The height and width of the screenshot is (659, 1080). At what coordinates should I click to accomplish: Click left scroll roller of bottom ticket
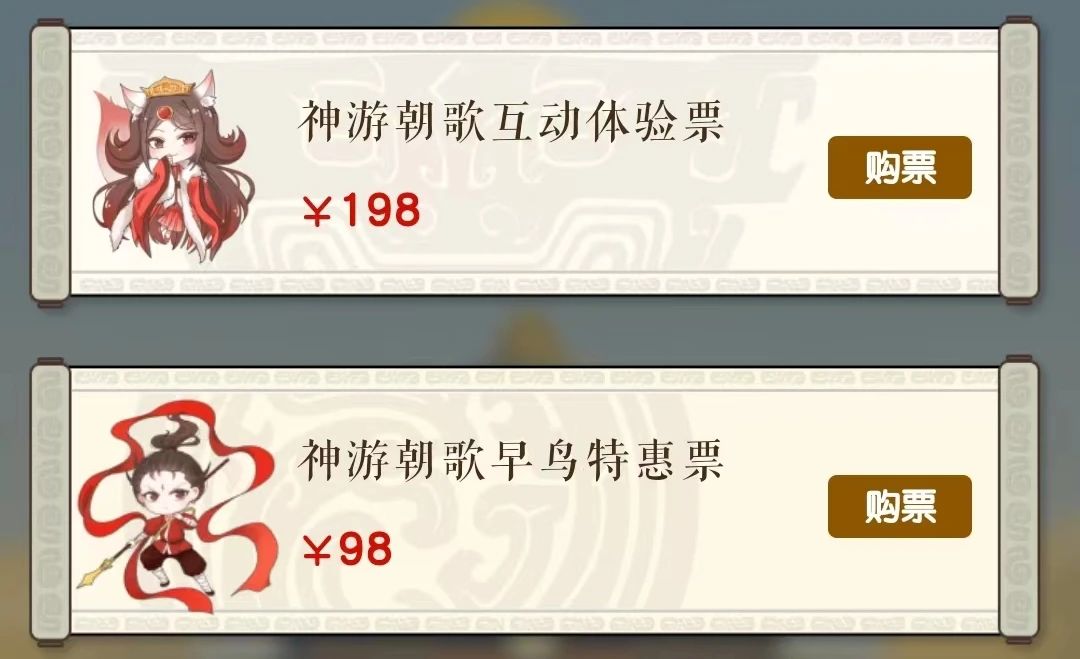pyautogui.click(x=50, y=503)
